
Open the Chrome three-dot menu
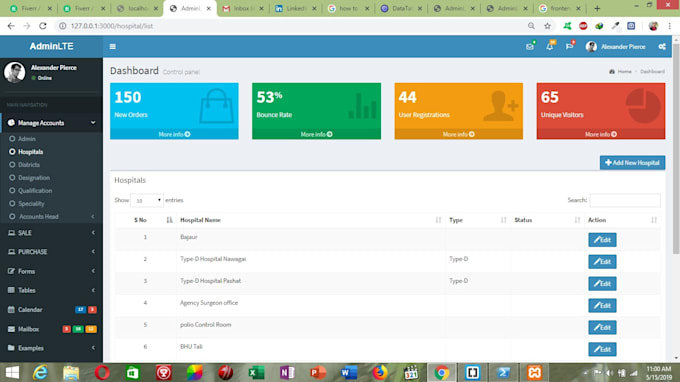pyautogui.click(x=670, y=26)
